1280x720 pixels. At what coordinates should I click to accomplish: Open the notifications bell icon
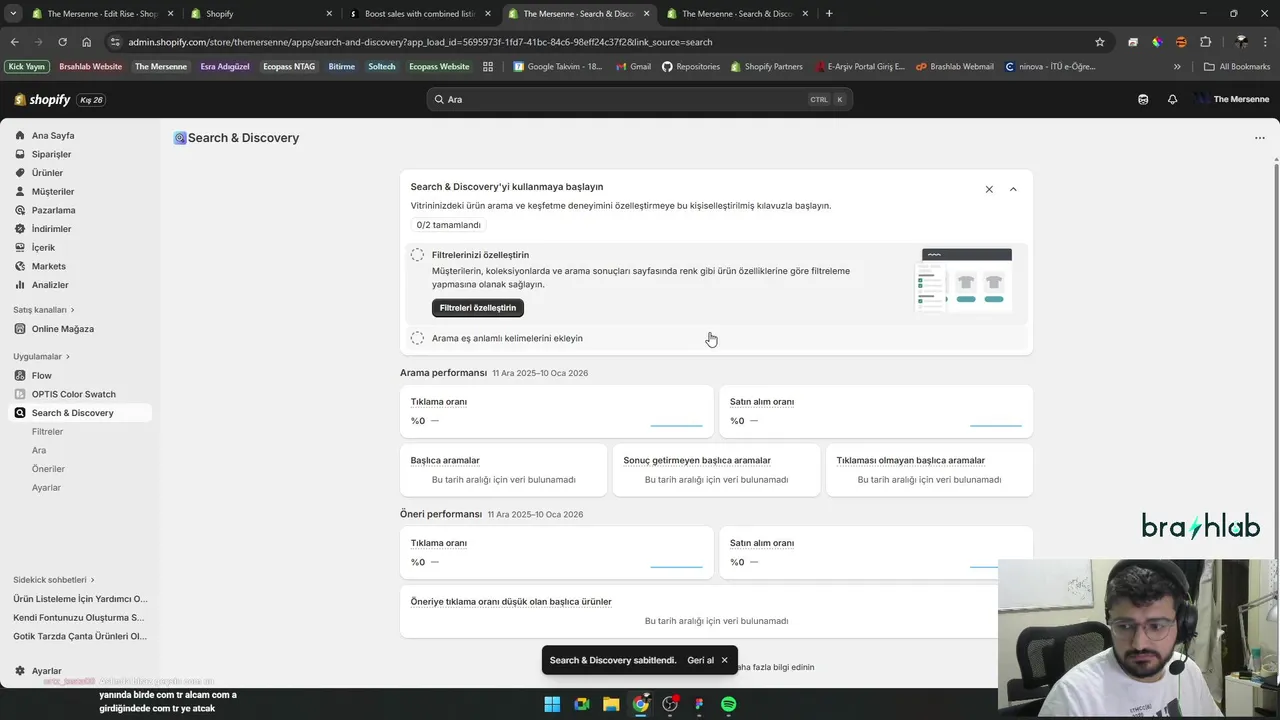1172,99
